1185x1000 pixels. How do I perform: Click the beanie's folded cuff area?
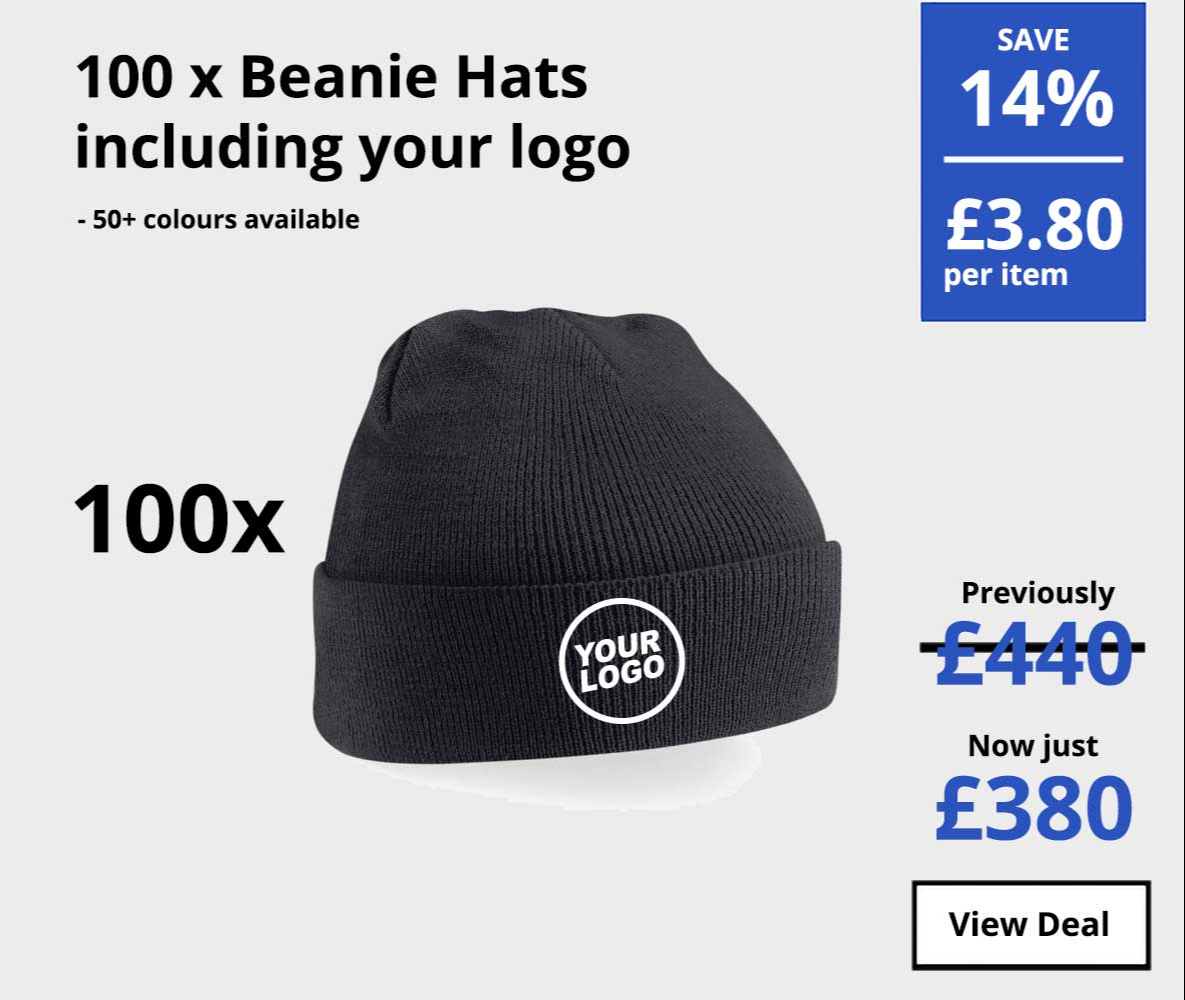tap(576, 656)
